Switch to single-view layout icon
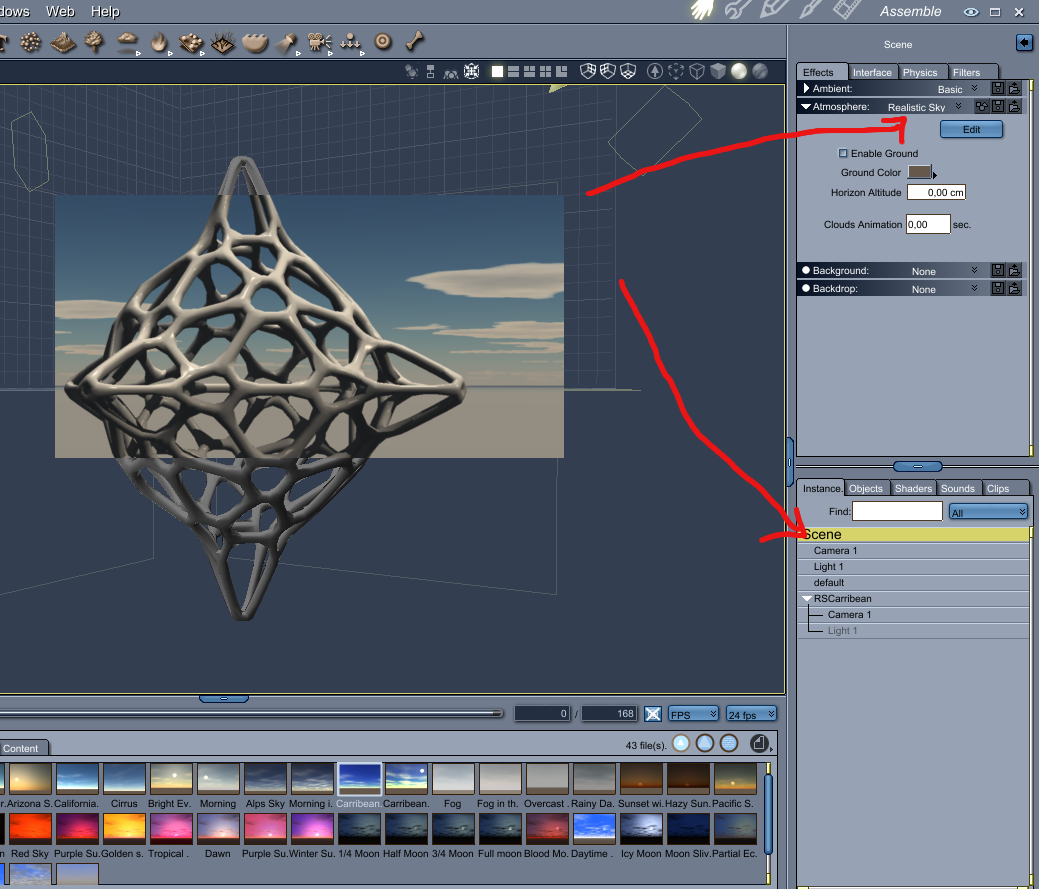1039x889 pixels. 497,72
